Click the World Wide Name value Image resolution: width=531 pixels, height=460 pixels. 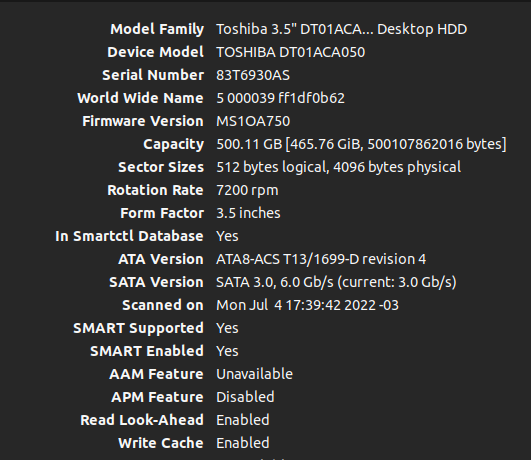pyautogui.click(x=280, y=98)
